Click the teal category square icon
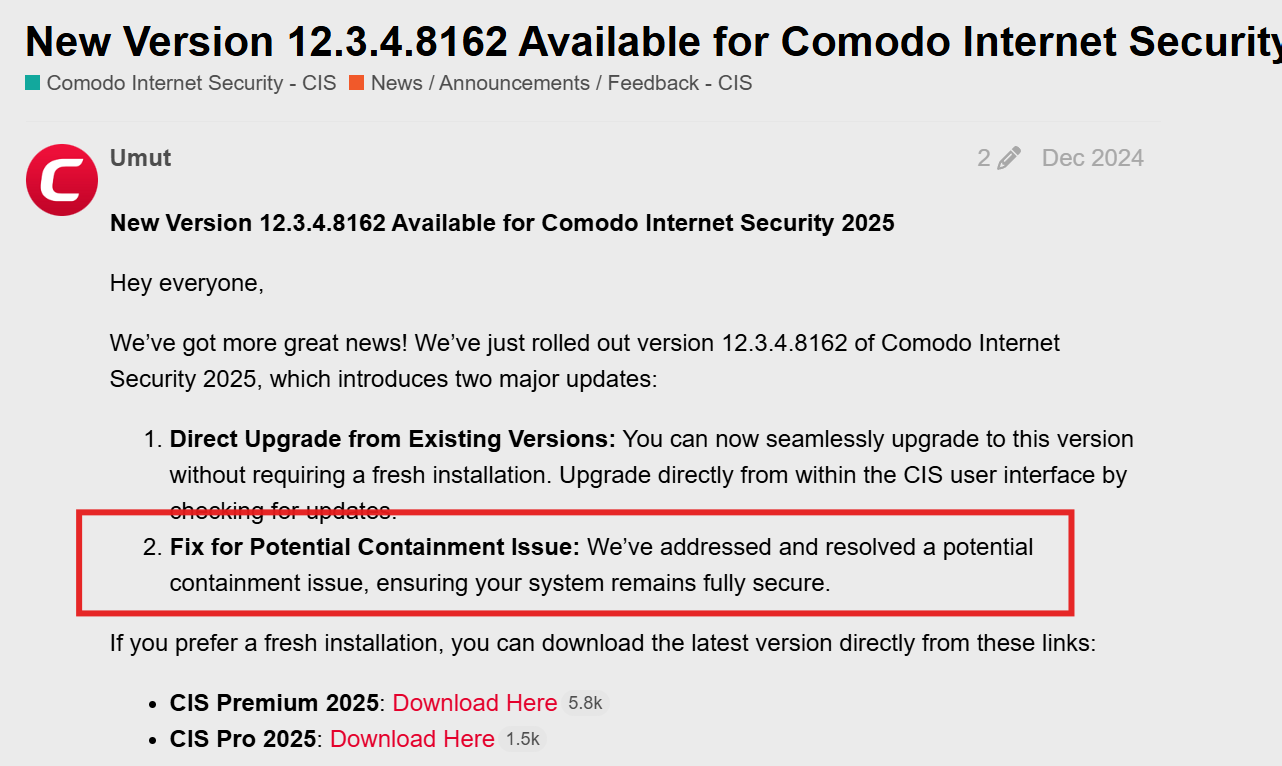 pyautogui.click(x=33, y=83)
